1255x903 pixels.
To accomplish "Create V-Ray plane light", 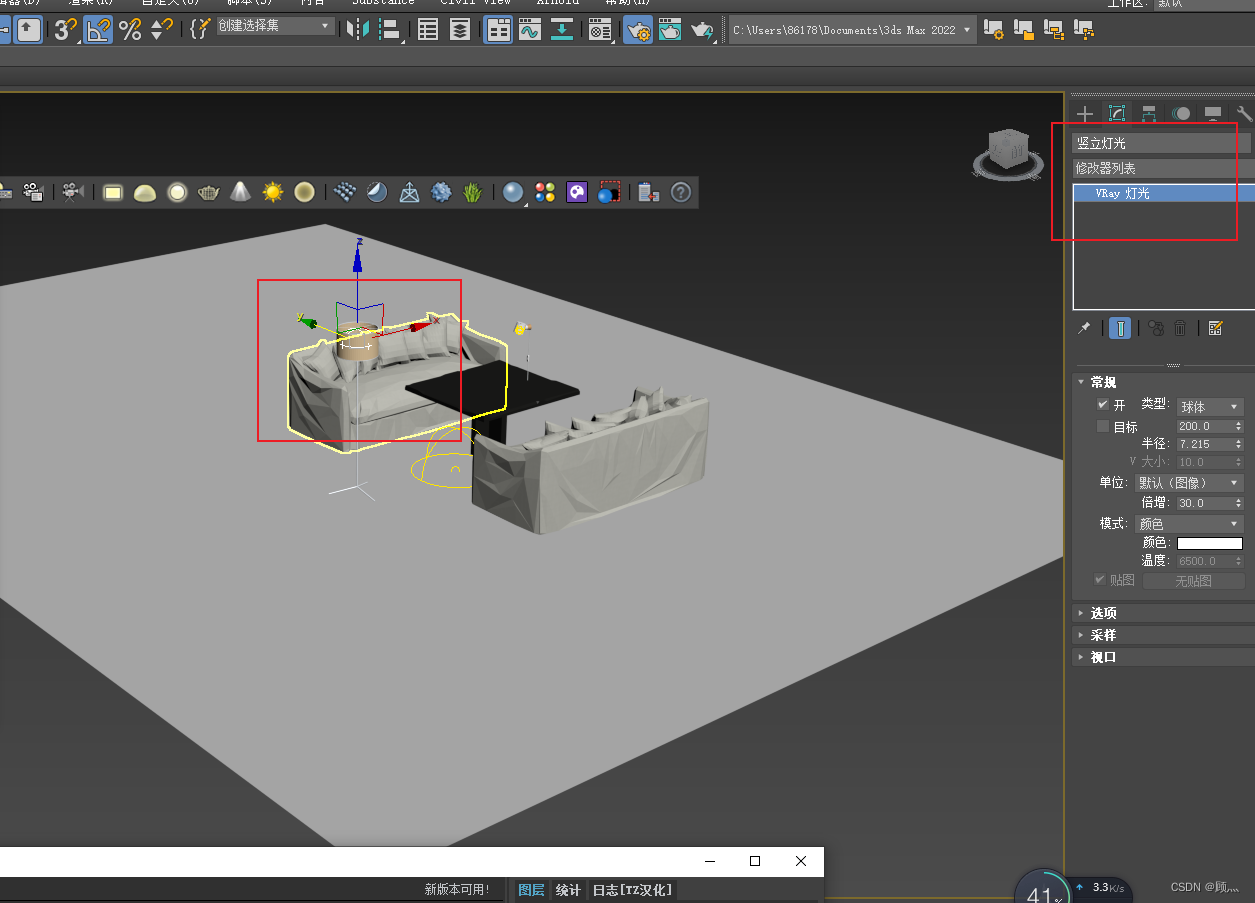I will [113, 192].
